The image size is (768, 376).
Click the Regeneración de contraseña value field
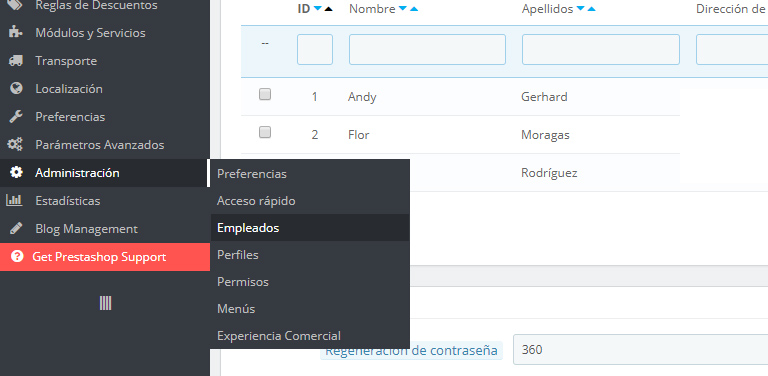640,350
